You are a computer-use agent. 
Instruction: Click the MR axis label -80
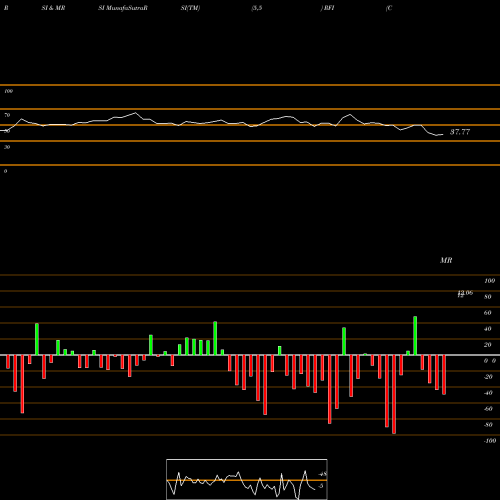488,425
